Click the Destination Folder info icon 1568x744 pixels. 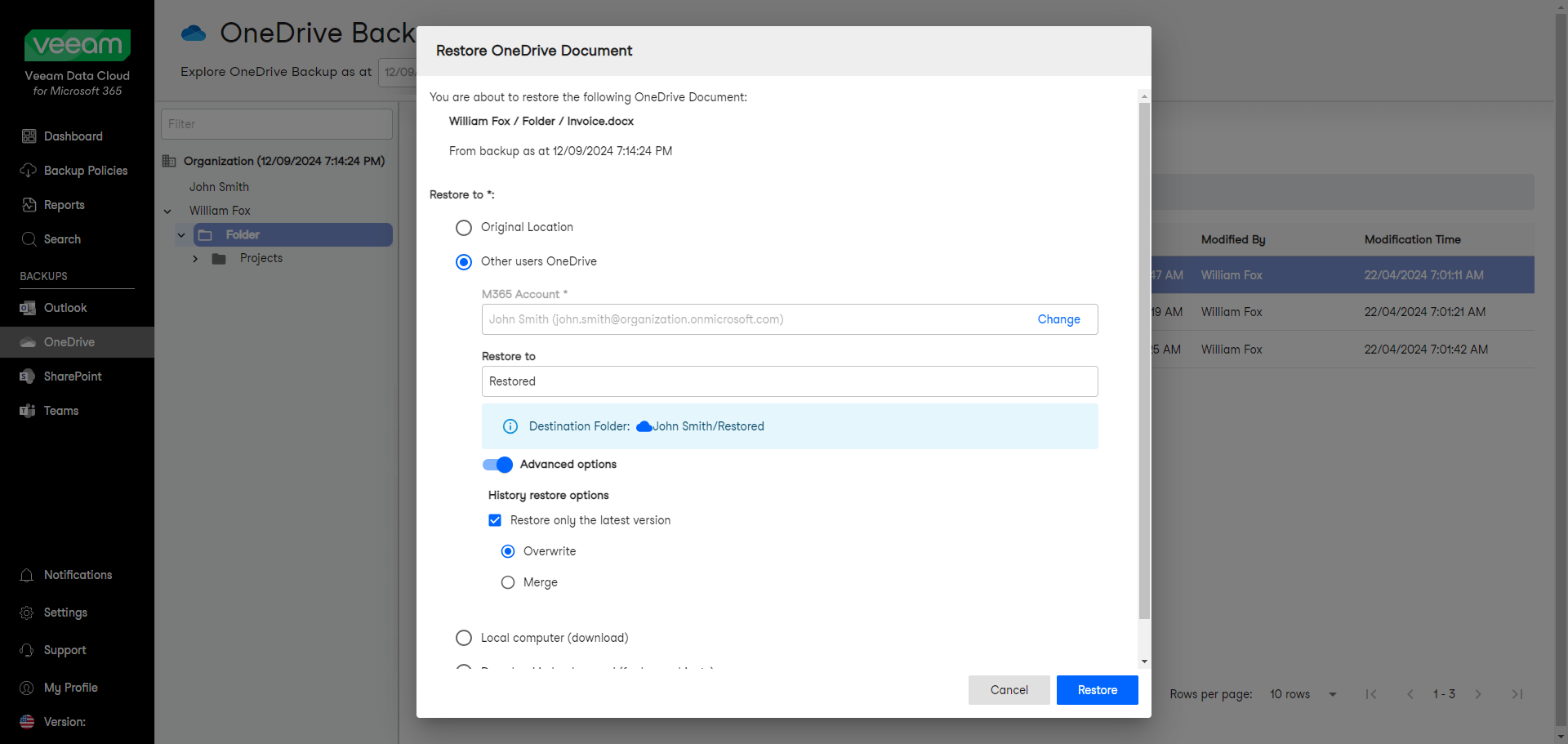point(510,426)
